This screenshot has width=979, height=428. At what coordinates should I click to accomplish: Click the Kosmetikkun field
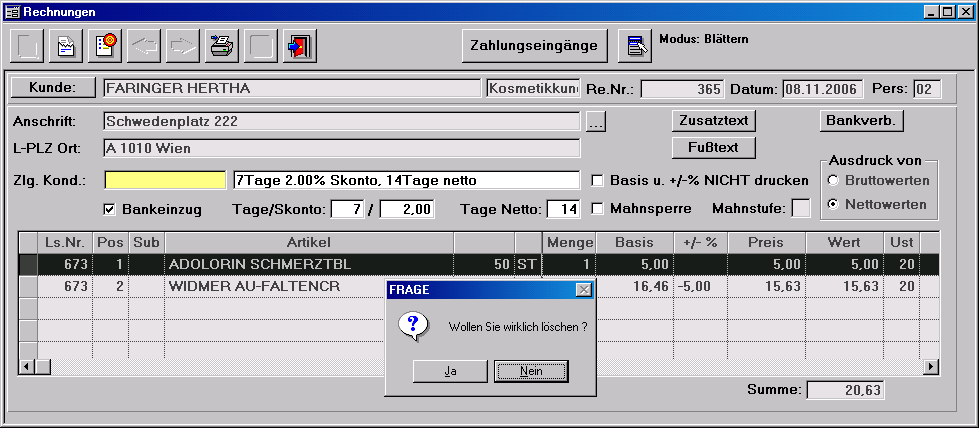click(533, 88)
